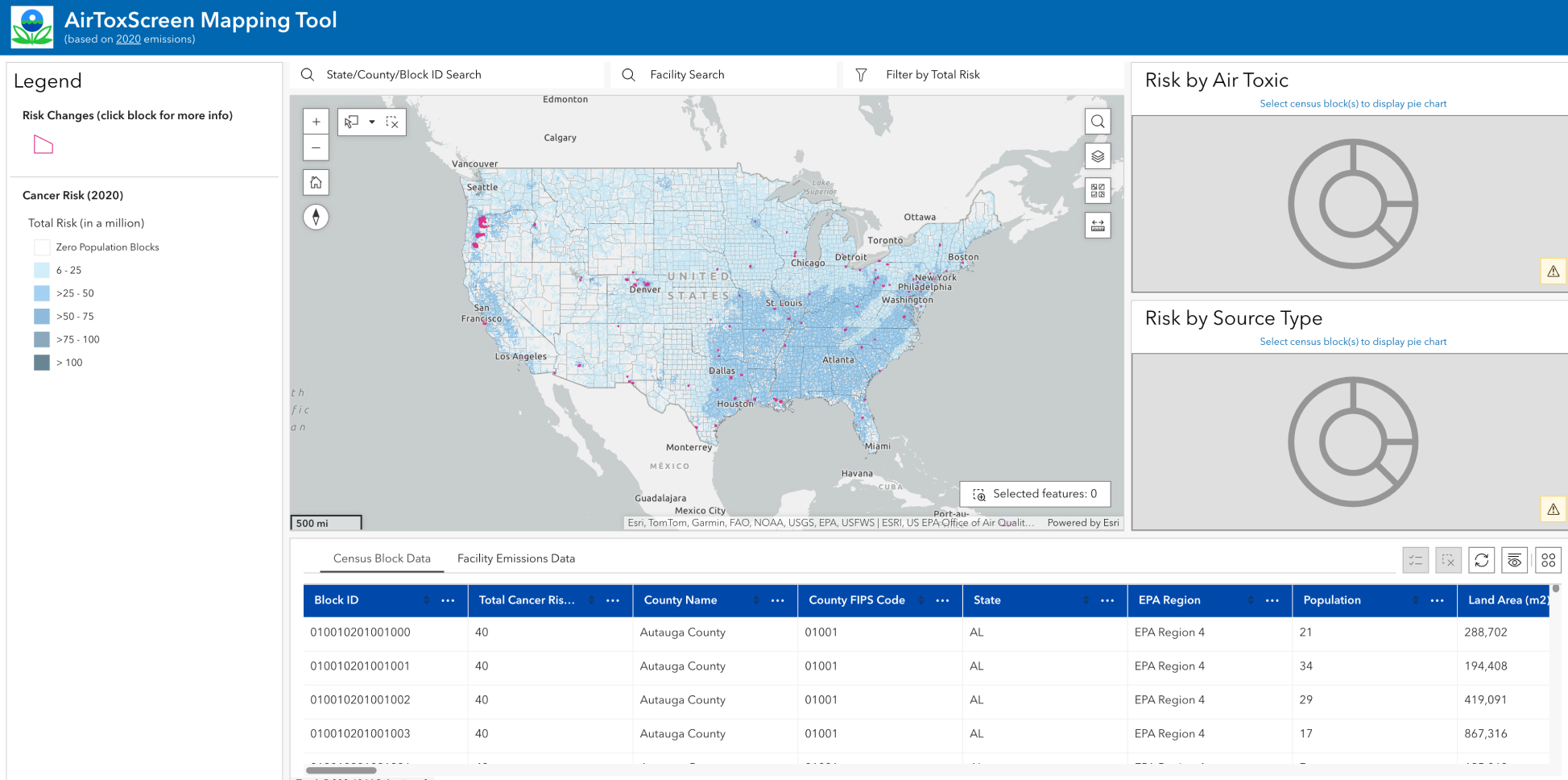Sort by Block ID column arrows

coord(427,600)
